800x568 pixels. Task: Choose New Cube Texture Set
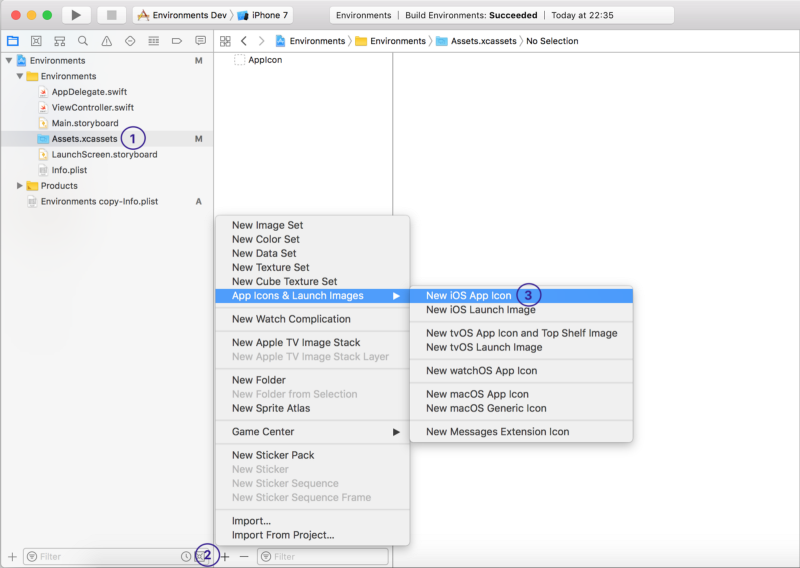point(312,281)
